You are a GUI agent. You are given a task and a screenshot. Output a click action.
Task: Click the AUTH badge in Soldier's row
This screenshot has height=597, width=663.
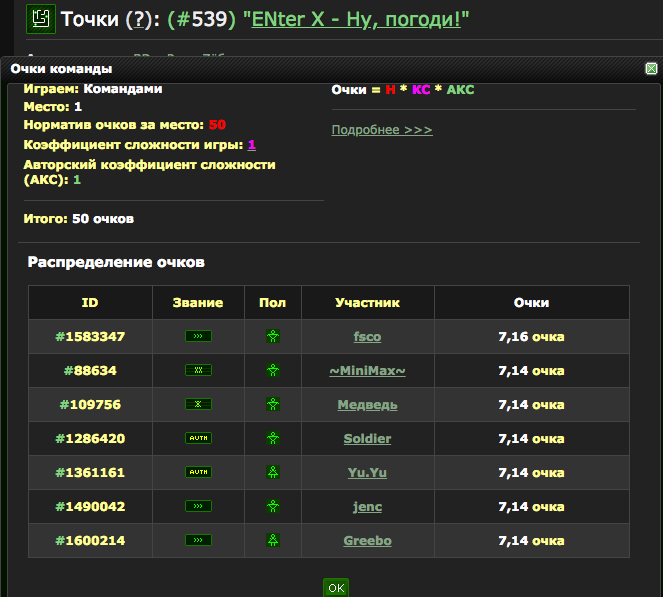coord(198,438)
